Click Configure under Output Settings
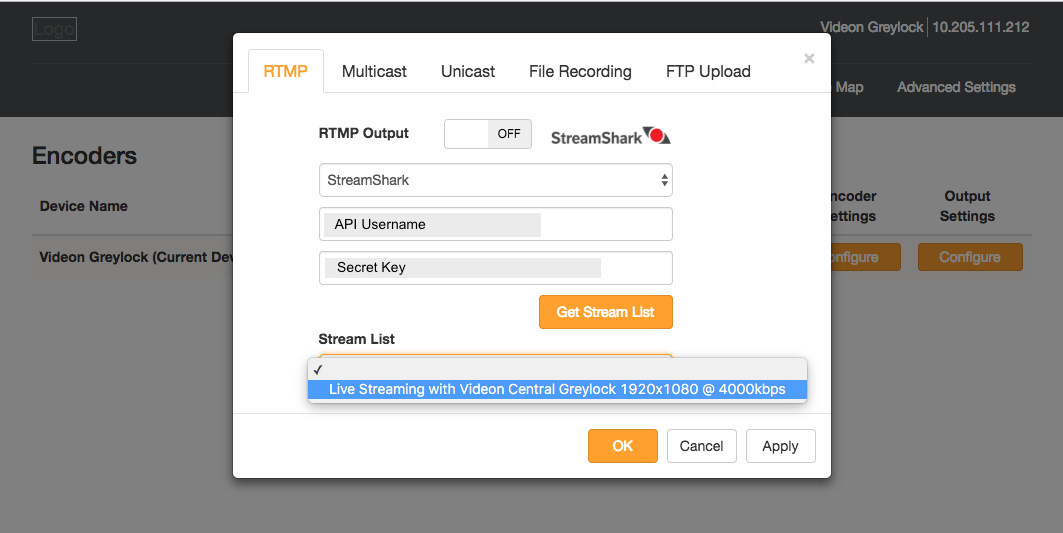 point(970,257)
